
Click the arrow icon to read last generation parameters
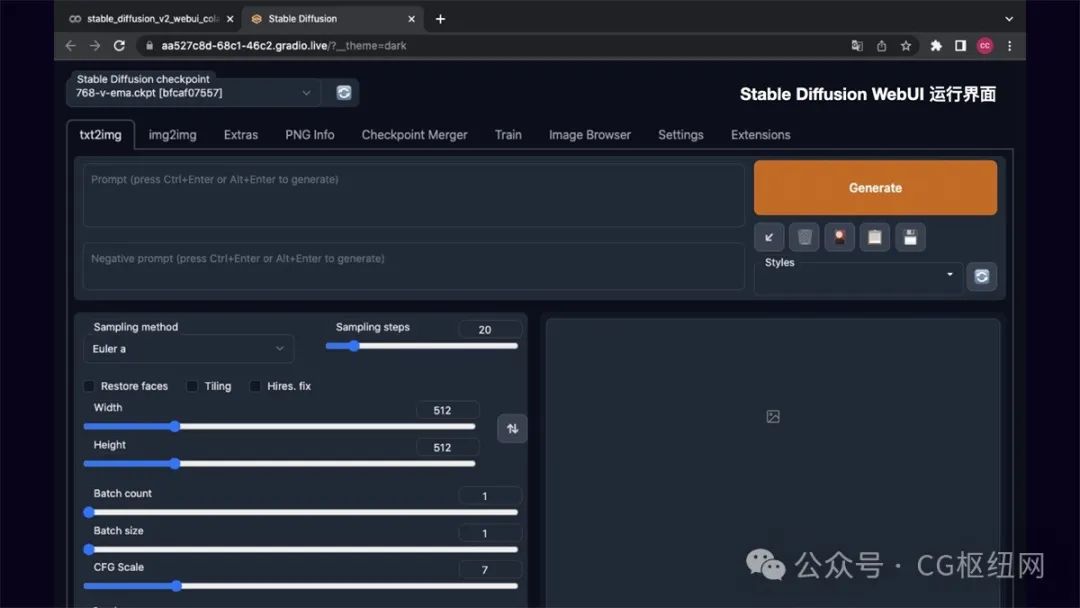point(769,238)
